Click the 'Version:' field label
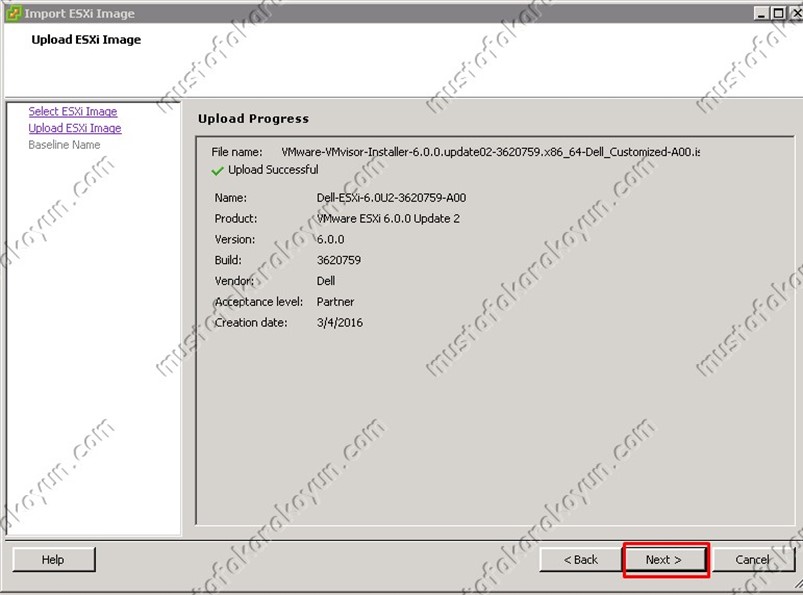 [x=235, y=239]
